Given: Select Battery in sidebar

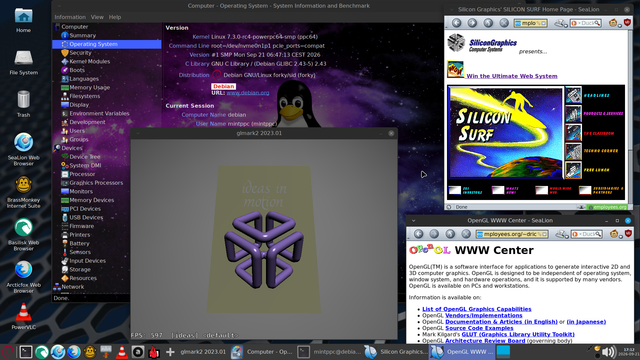Looking at the screenshot, I should (x=79, y=243).
